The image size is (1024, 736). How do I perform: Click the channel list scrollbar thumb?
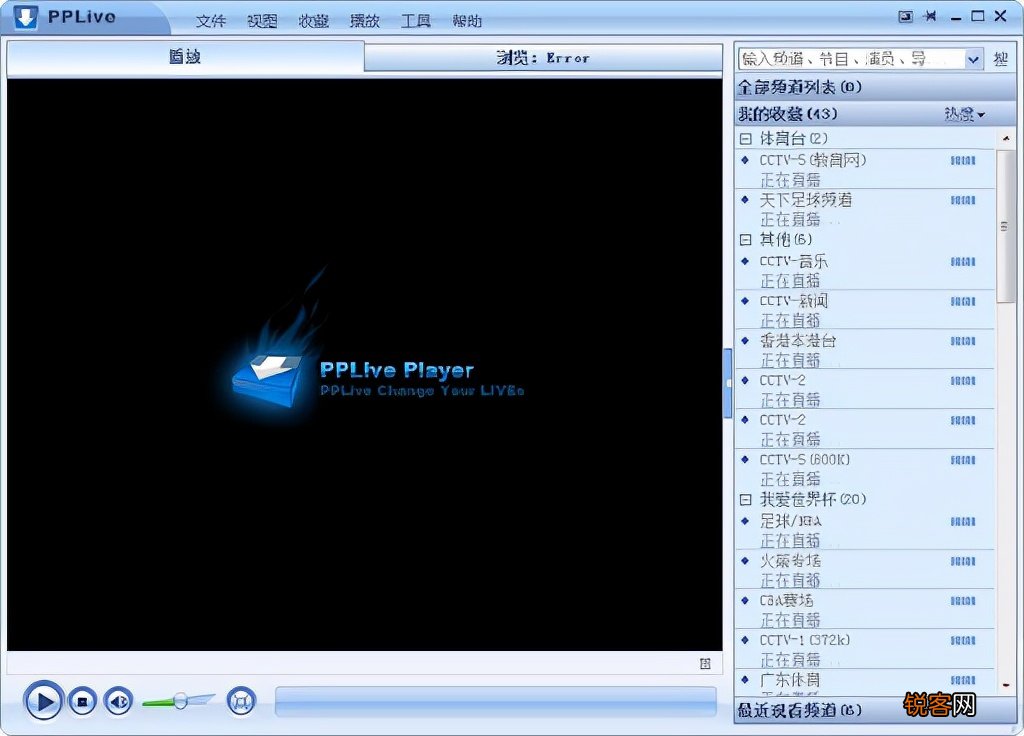pyautogui.click(x=1006, y=227)
